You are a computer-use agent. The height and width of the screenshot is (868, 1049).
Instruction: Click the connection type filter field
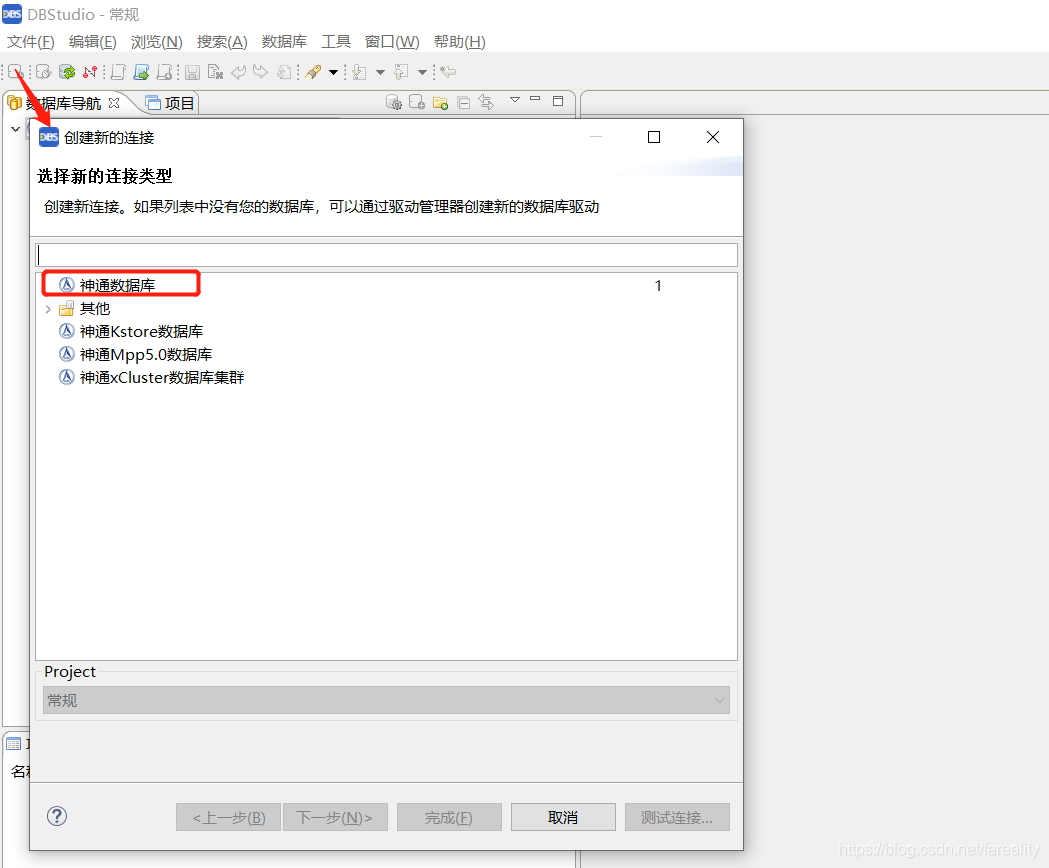387,255
